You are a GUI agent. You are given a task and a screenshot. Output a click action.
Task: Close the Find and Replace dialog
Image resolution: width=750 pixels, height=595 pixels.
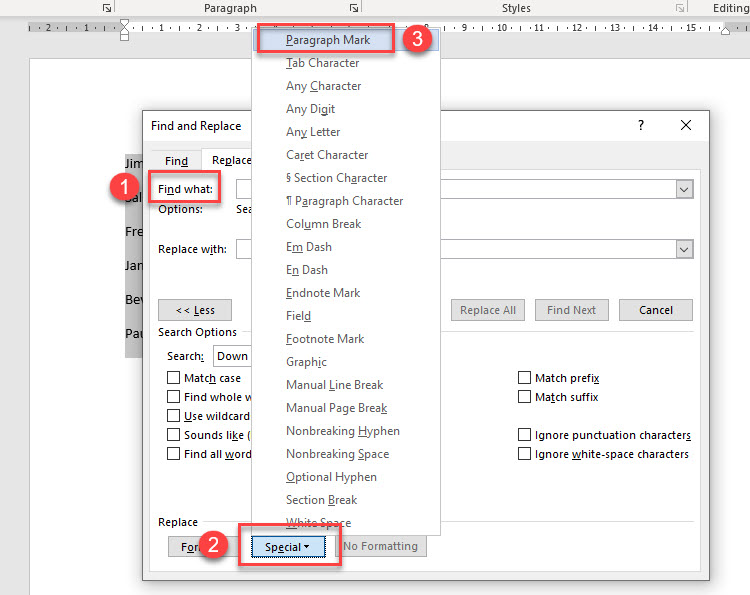pos(686,126)
